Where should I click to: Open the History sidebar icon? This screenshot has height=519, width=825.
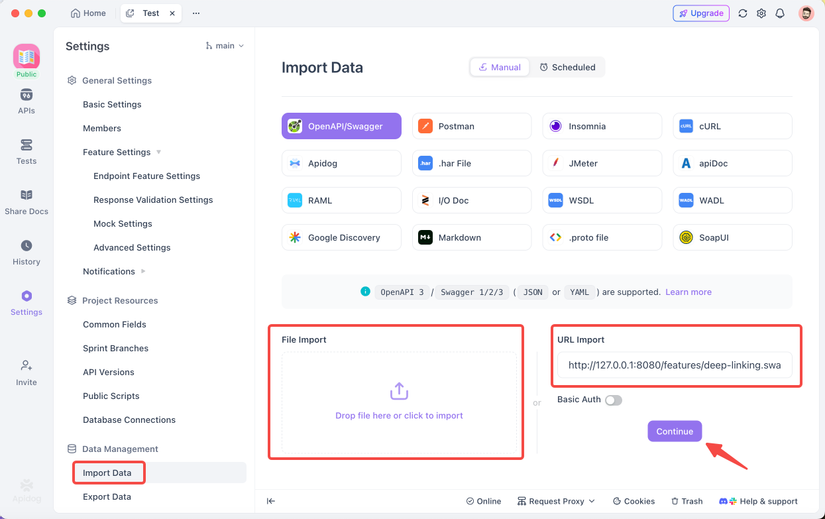pyautogui.click(x=26, y=253)
